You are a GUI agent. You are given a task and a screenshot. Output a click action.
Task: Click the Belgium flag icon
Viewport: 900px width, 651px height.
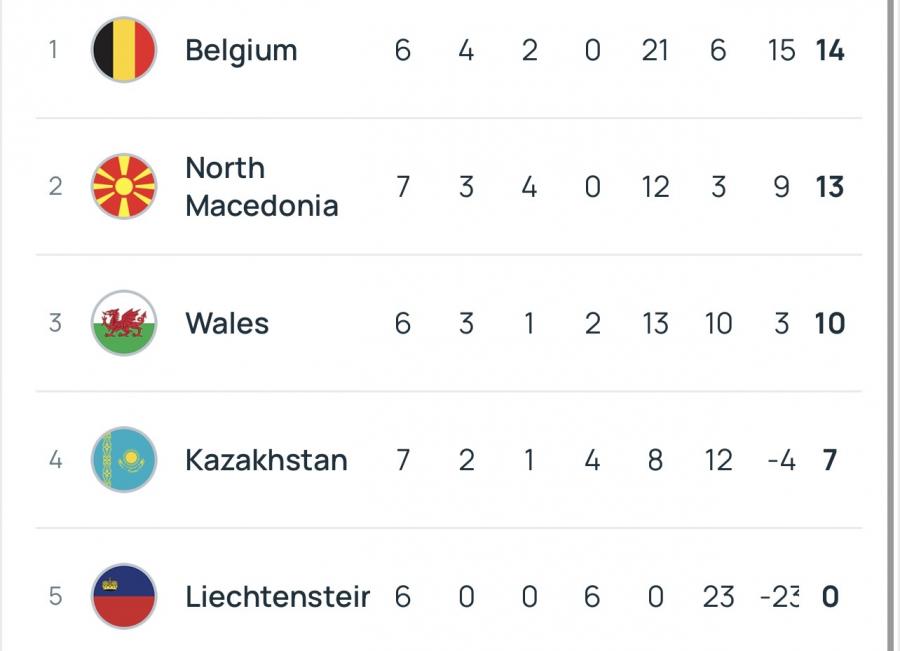(124, 50)
